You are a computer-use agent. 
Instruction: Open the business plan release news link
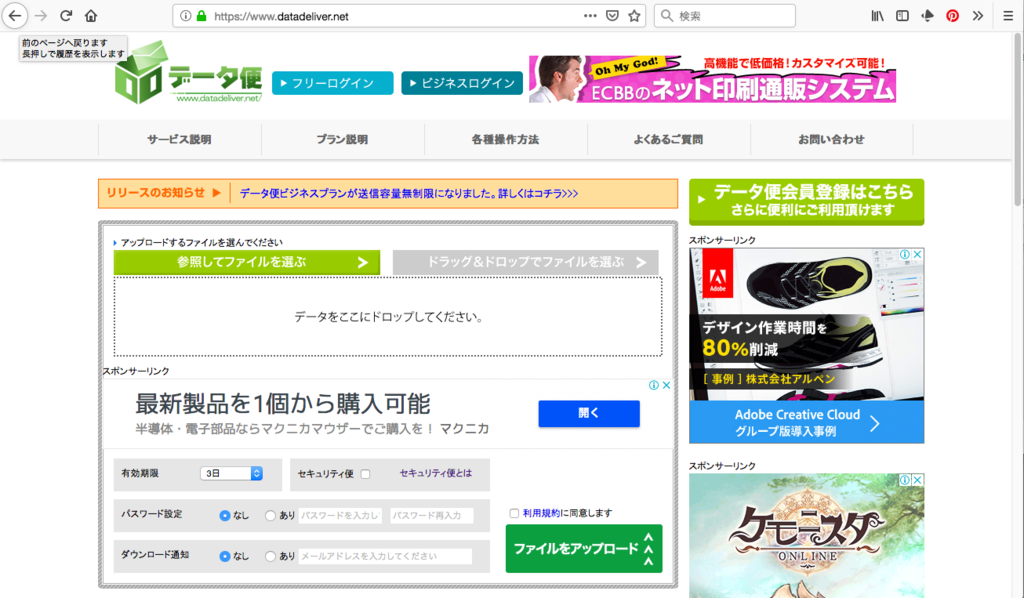[409, 193]
